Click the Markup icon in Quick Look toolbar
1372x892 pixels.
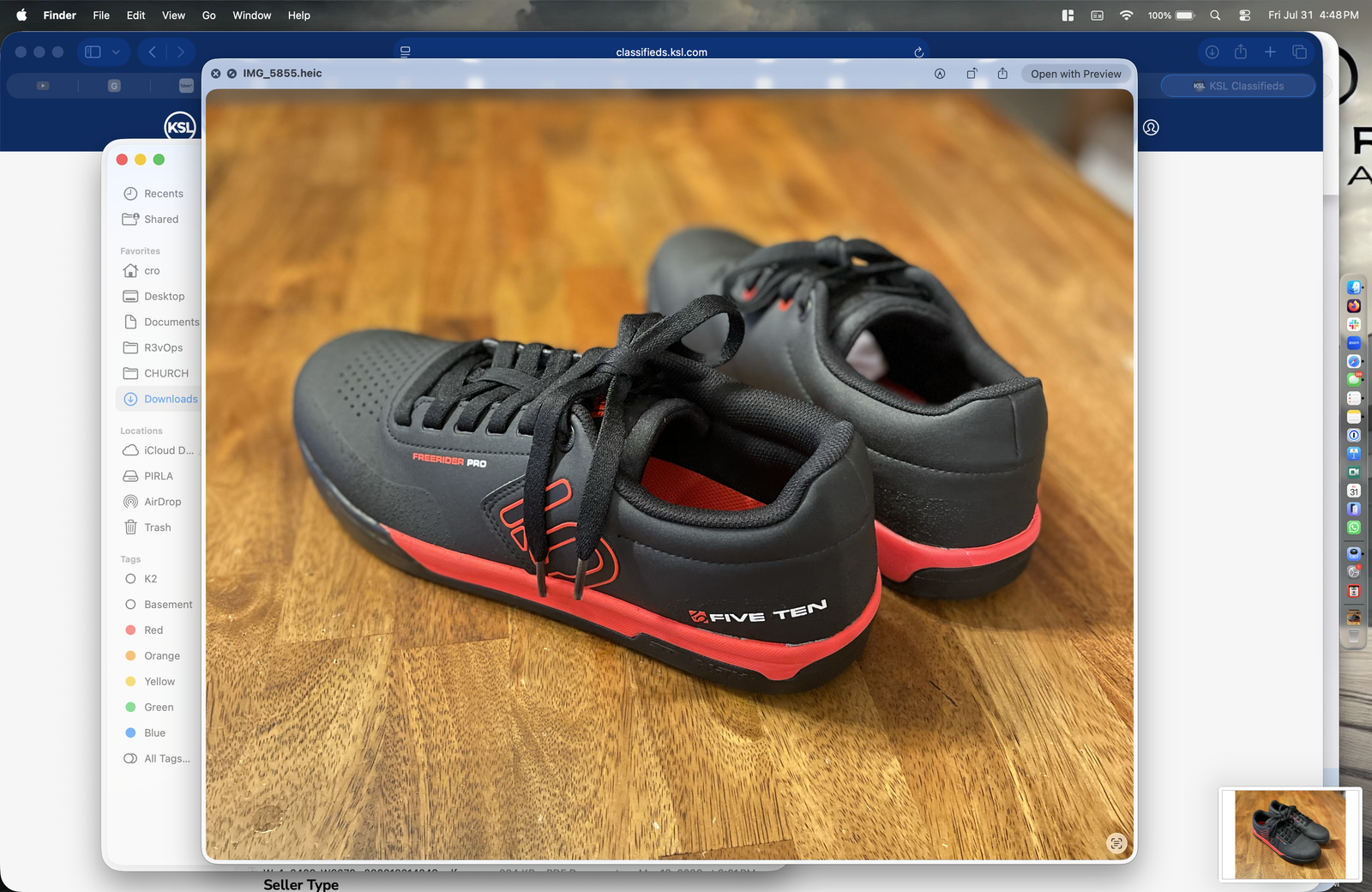[940, 74]
